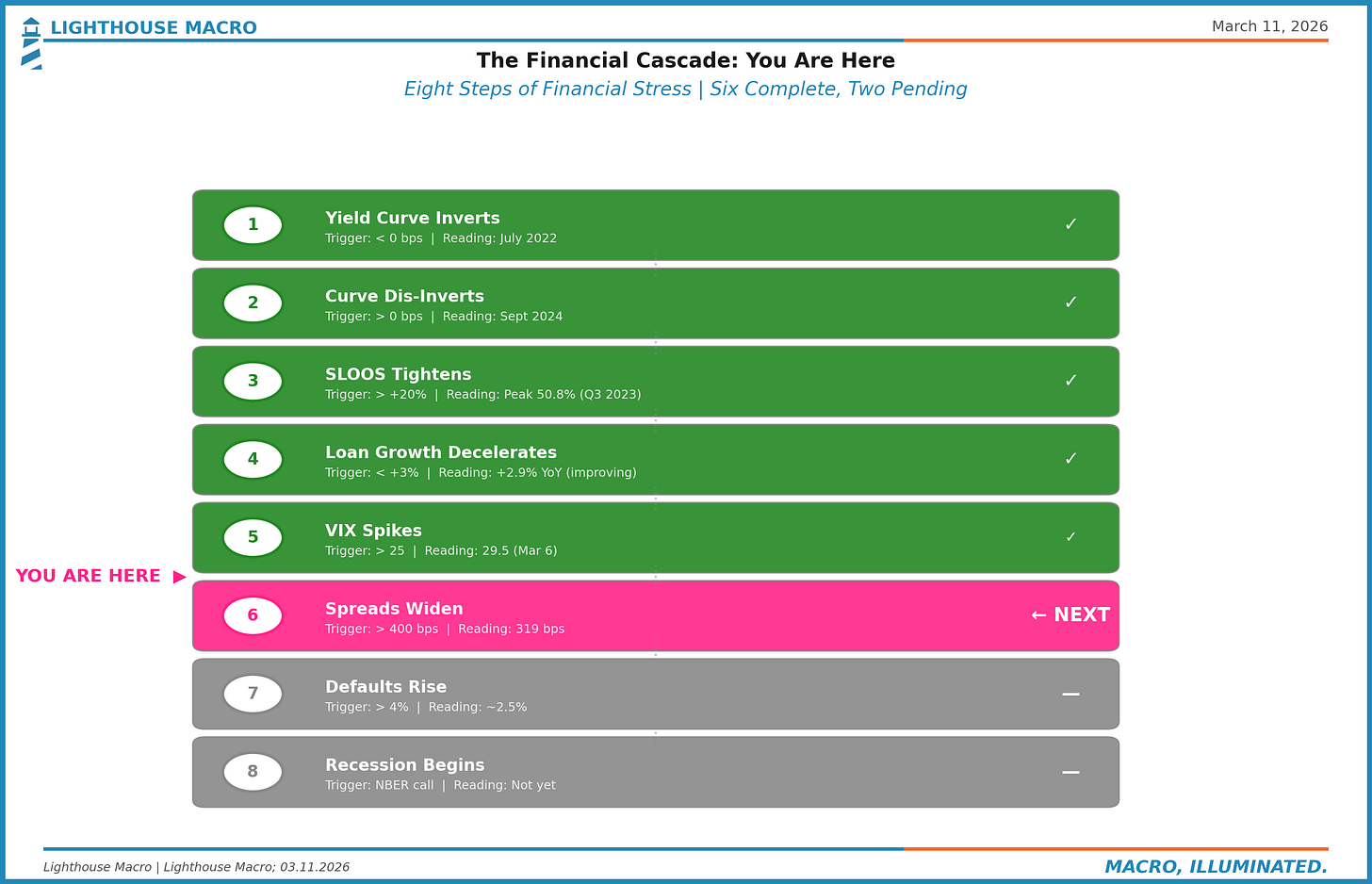This screenshot has height=884, width=1372.
Task: Click the number 1 circle badge
Action: point(253,225)
